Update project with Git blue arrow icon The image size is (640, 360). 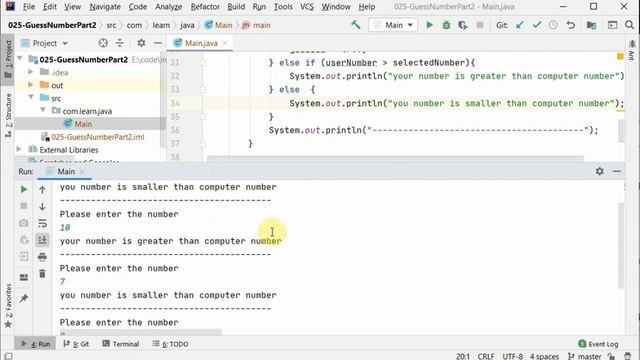(x=519, y=25)
